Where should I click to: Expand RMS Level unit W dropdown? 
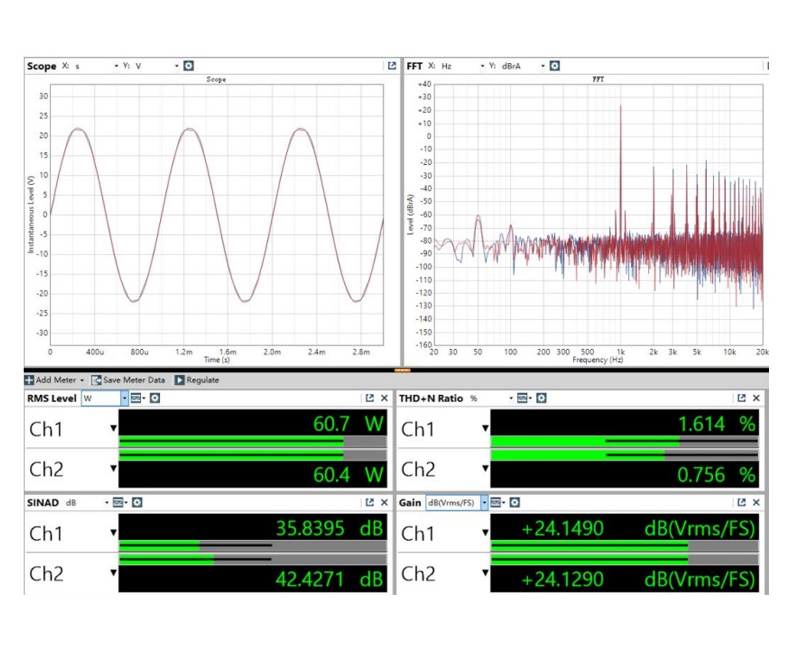point(125,398)
